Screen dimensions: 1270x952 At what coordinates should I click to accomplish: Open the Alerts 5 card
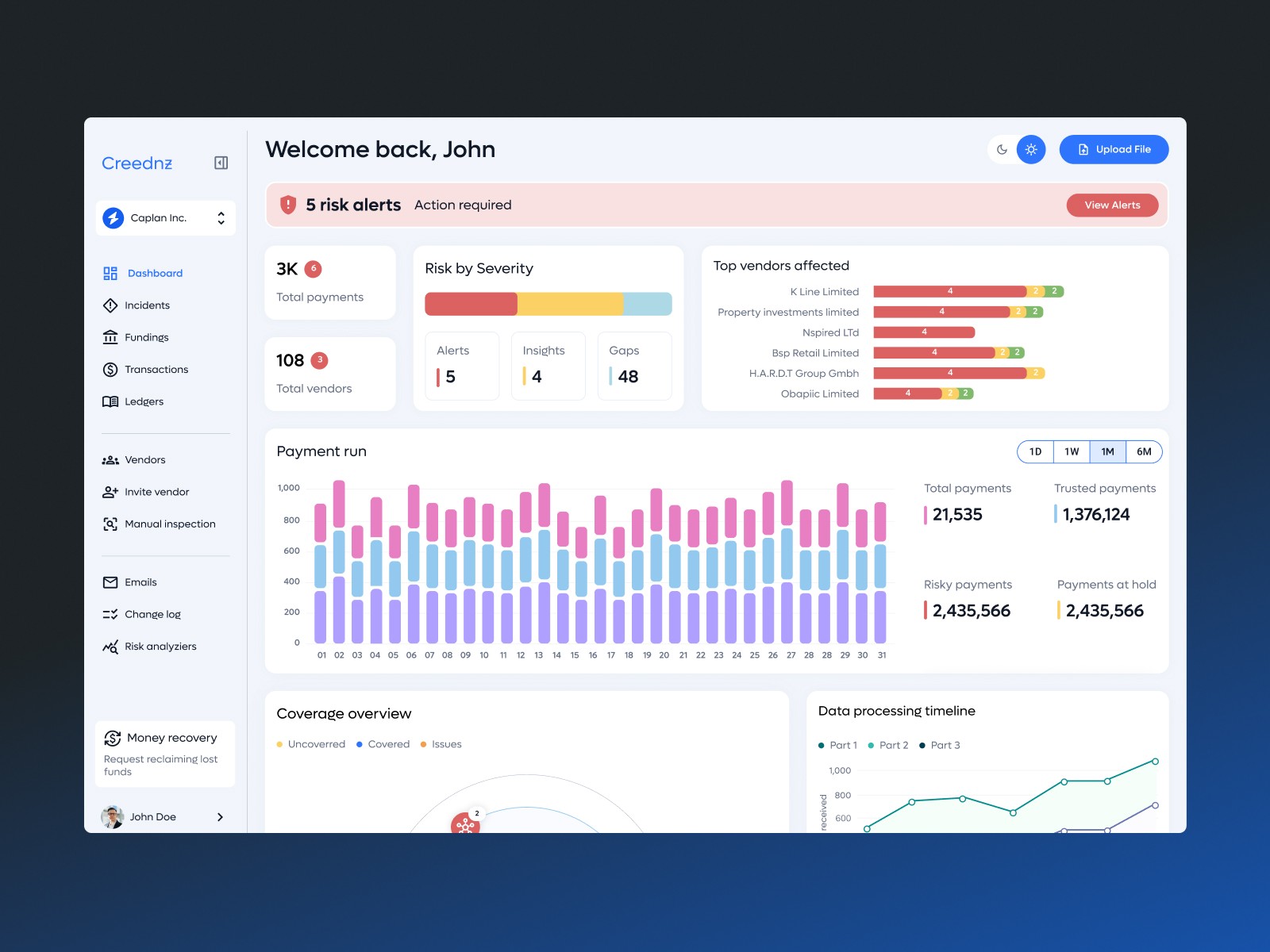tap(462, 366)
